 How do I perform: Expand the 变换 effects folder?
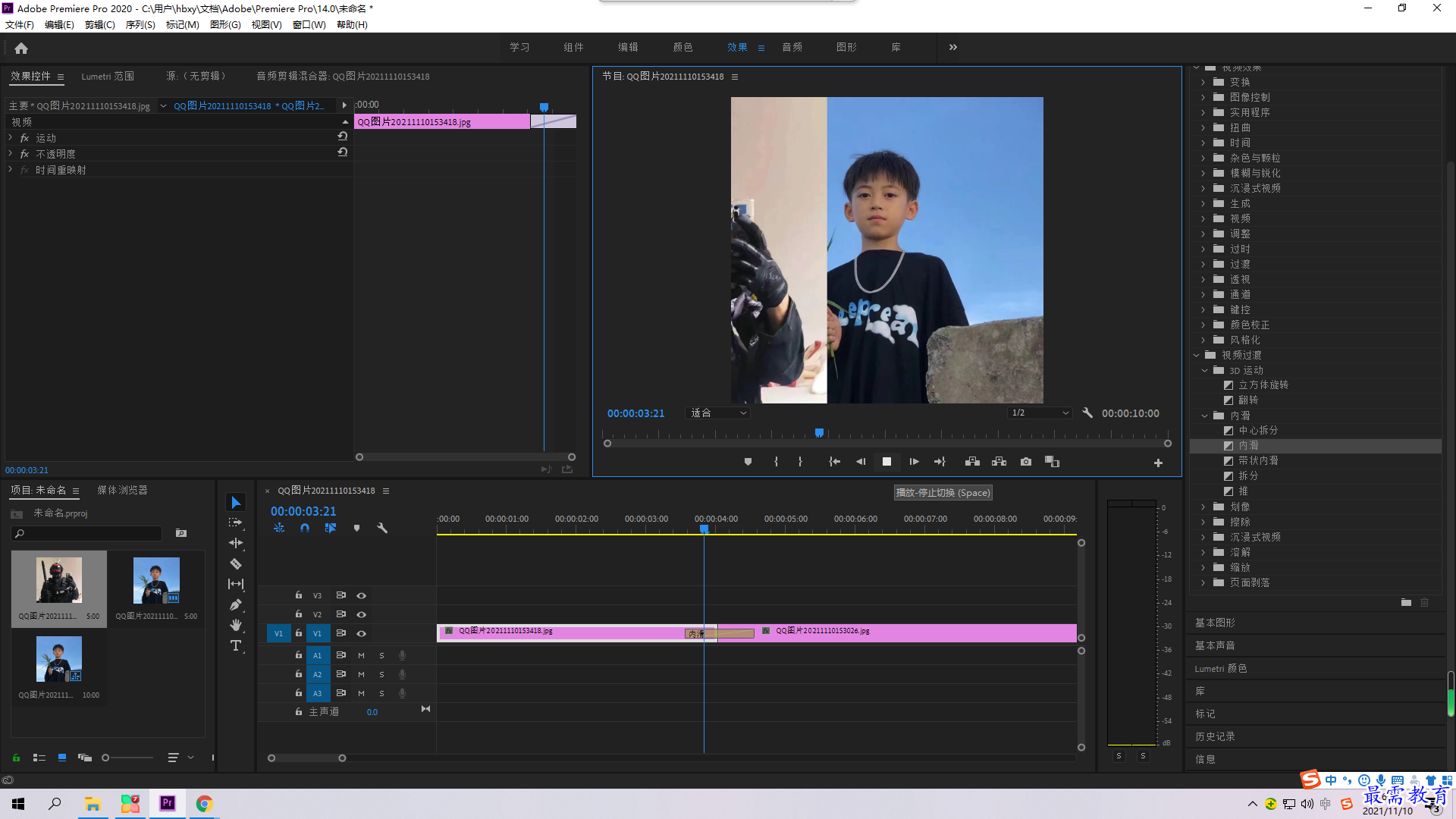tap(1203, 82)
